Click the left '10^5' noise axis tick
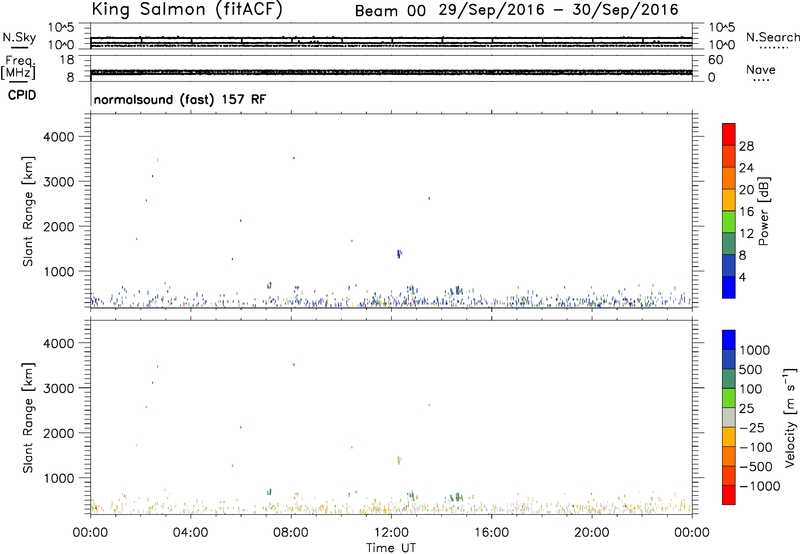Image resolution: width=800 pixels, height=554 pixels. pyautogui.click(x=61, y=28)
